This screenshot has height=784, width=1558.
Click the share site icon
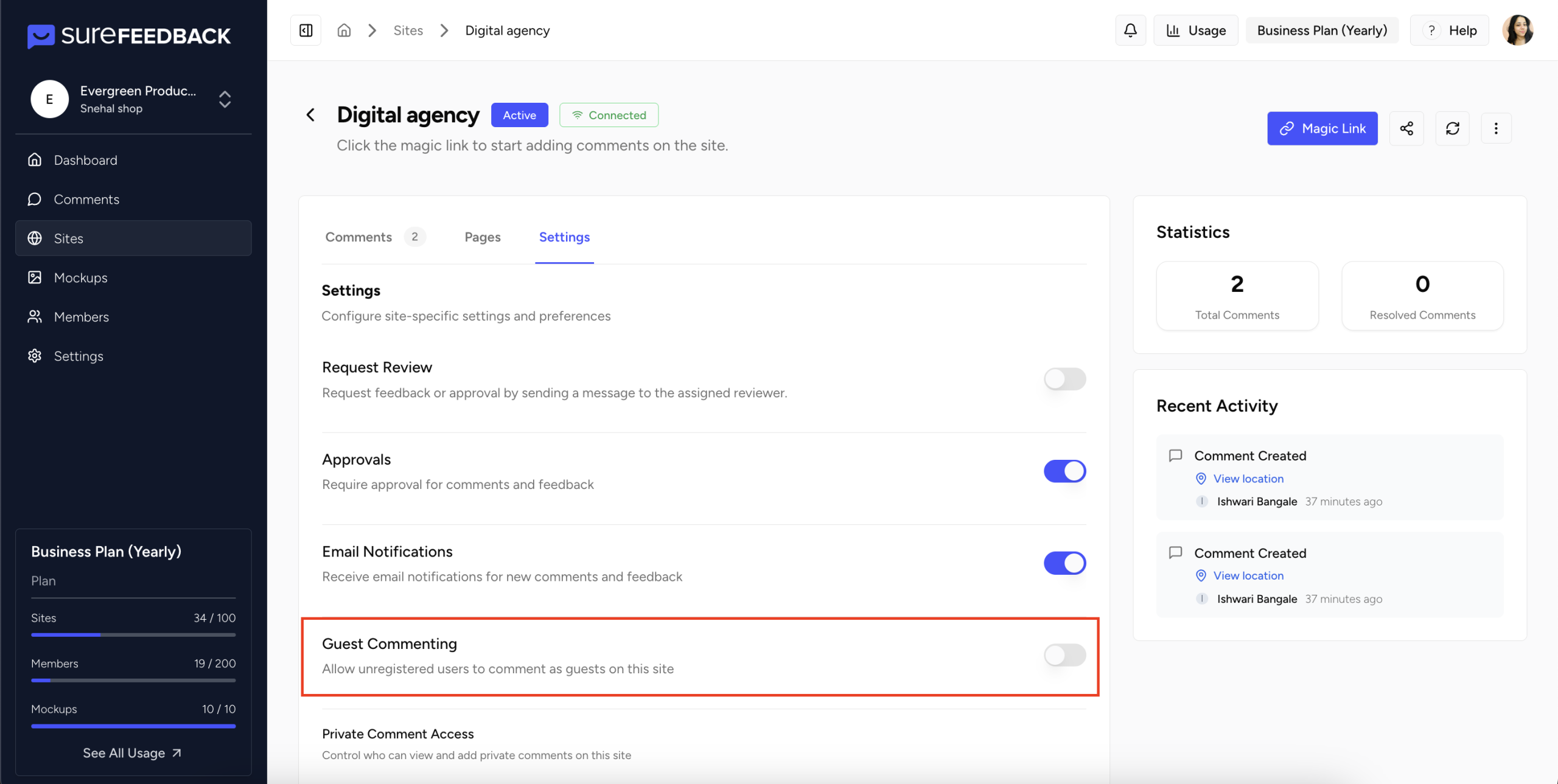tap(1406, 128)
